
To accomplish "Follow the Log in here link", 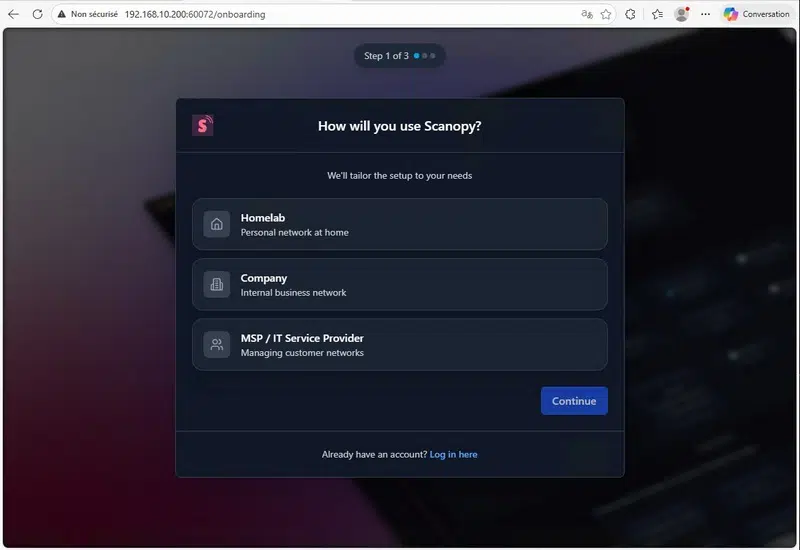I will [x=453, y=455].
